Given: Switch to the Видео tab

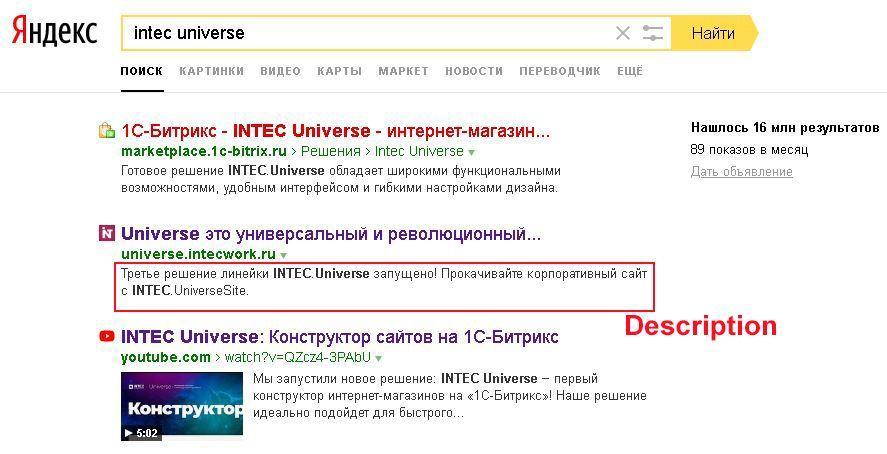Looking at the screenshot, I should point(281,71).
